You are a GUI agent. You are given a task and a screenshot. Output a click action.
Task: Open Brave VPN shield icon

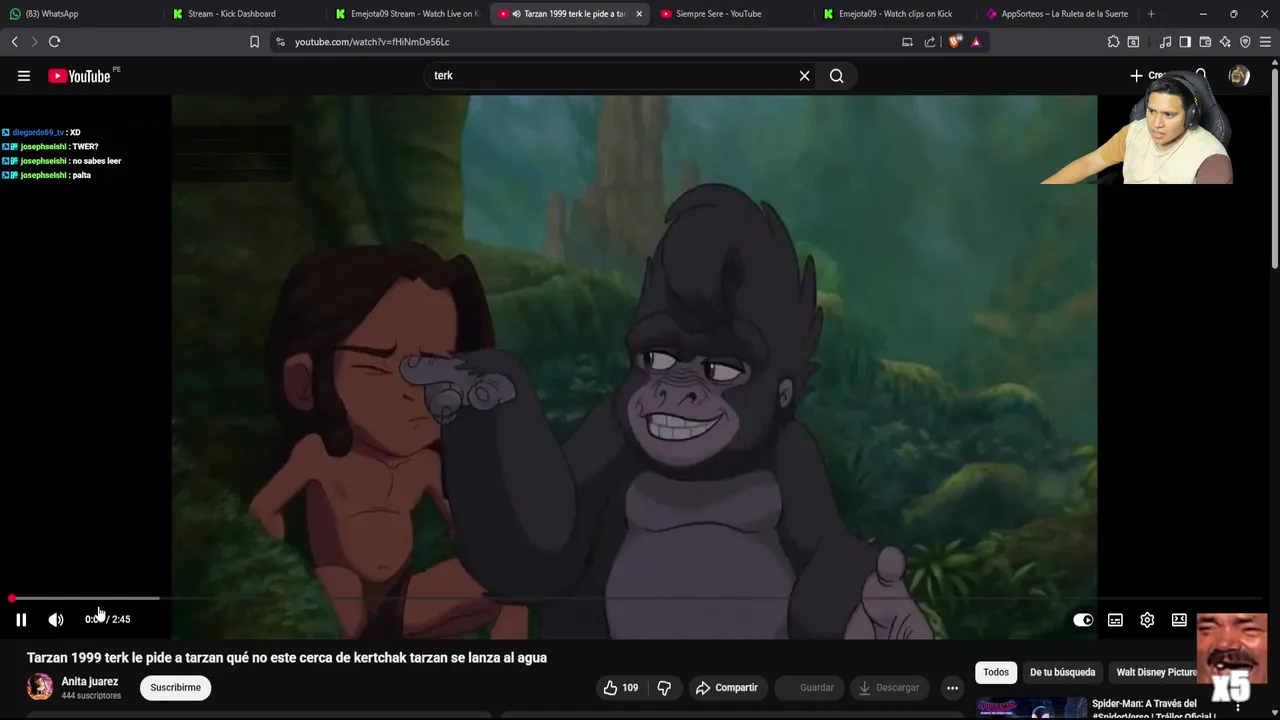click(1245, 42)
